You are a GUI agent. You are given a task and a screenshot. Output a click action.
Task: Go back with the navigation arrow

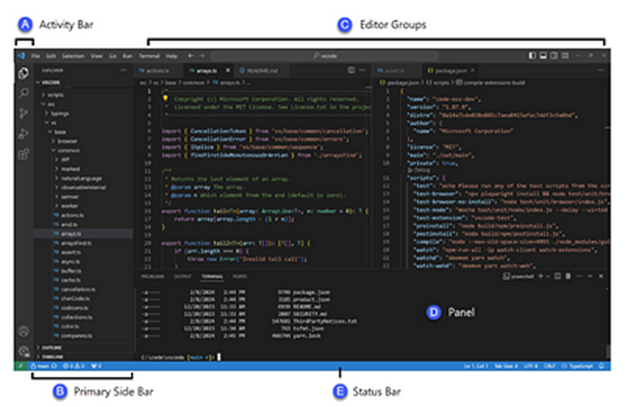pyautogui.click(x=191, y=56)
